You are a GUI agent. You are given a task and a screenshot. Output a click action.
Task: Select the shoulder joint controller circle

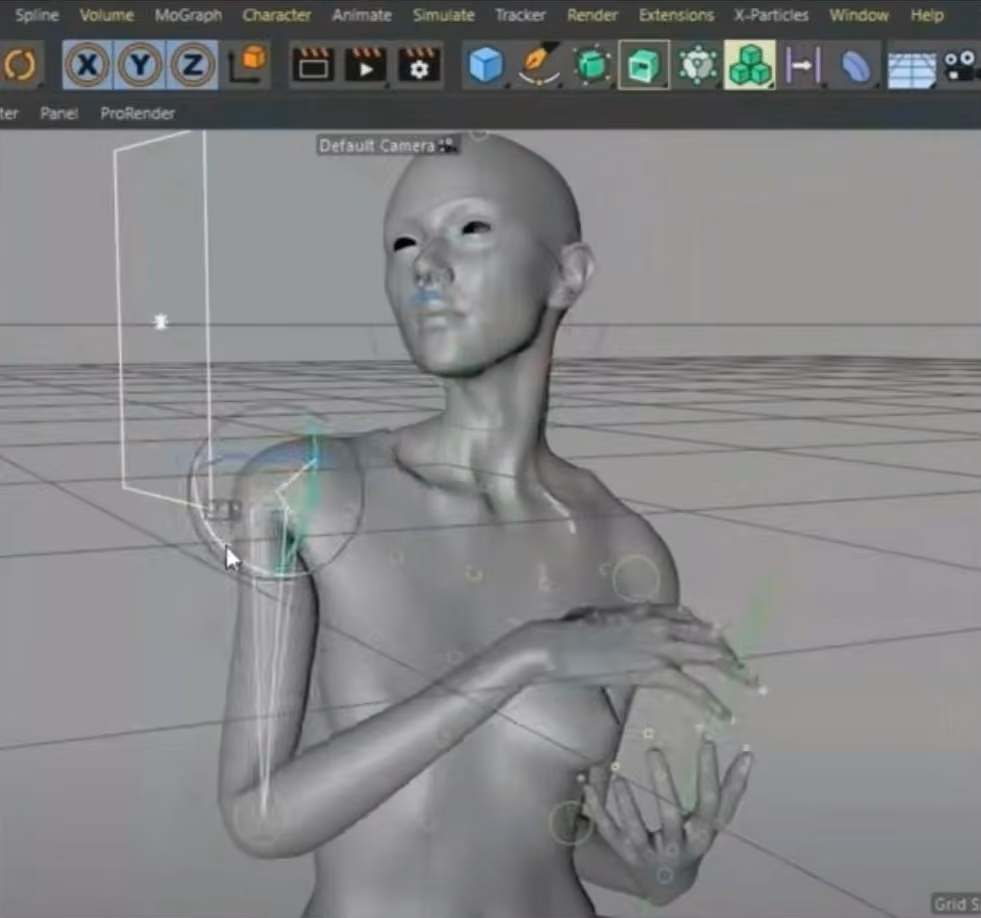point(275,492)
